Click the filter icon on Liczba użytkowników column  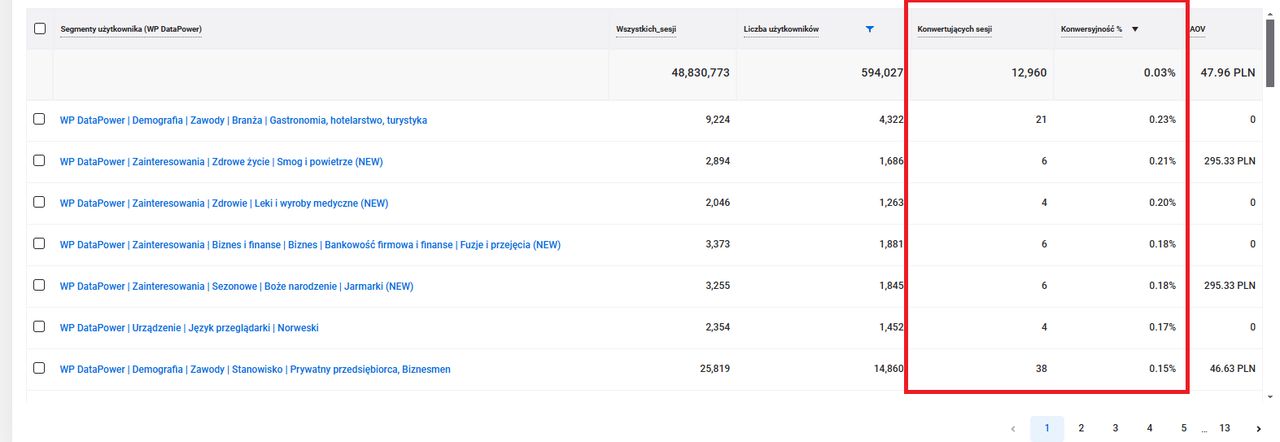(x=870, y=29)
